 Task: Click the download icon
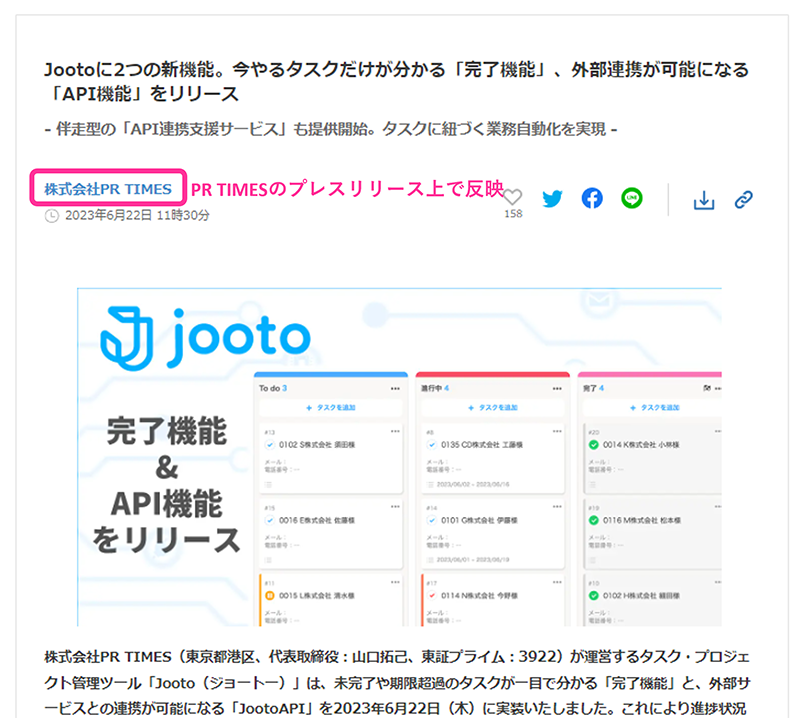(x=704, y=200)
